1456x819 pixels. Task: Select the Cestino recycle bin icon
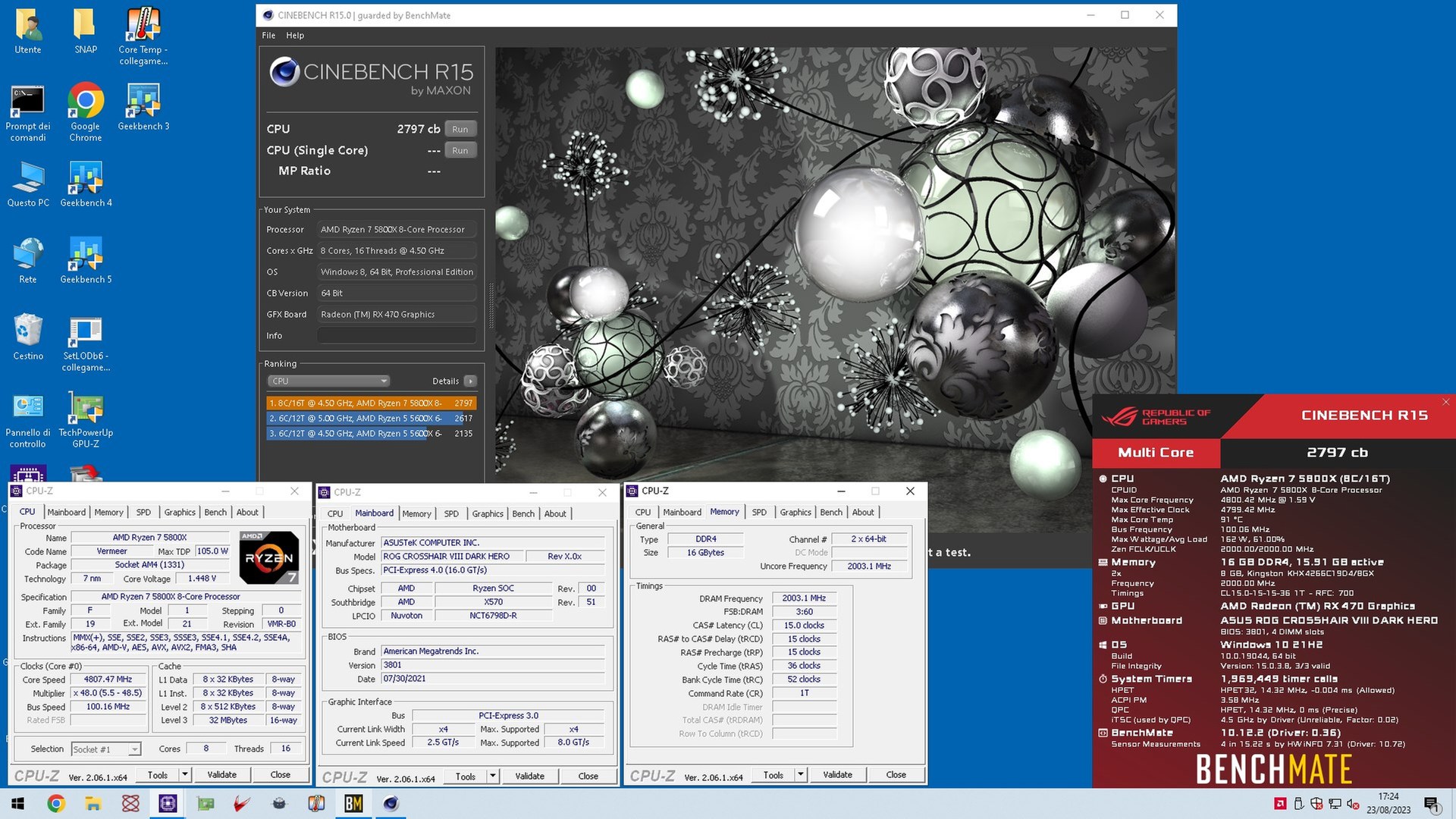tap(28, 337)
